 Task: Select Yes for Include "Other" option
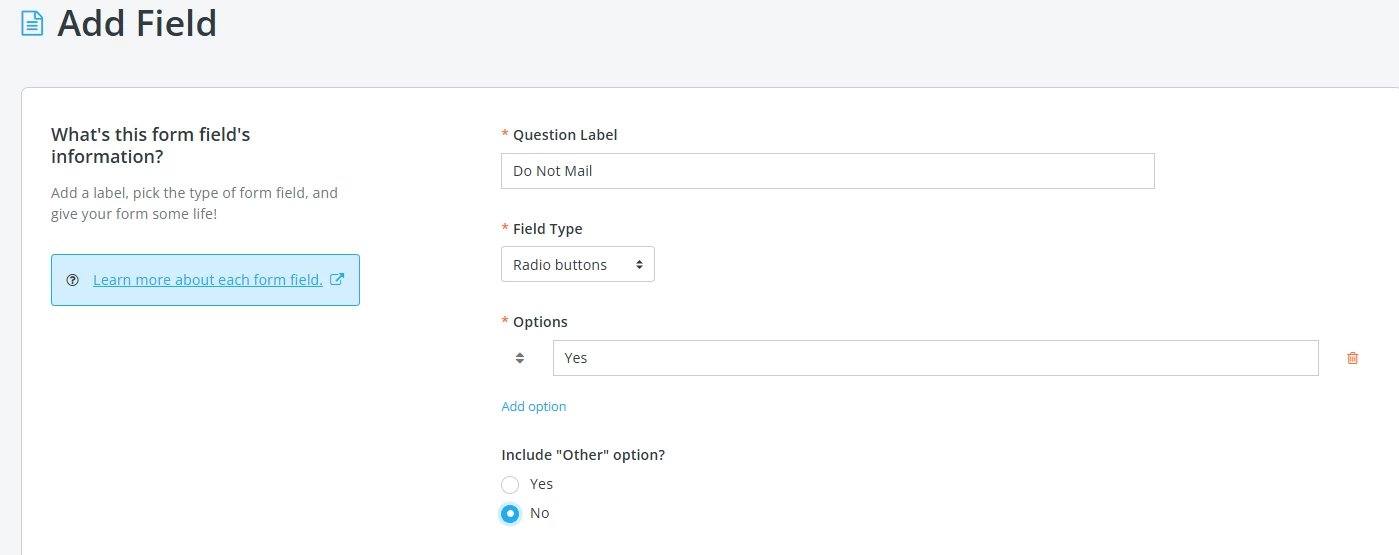coord(510,485)
